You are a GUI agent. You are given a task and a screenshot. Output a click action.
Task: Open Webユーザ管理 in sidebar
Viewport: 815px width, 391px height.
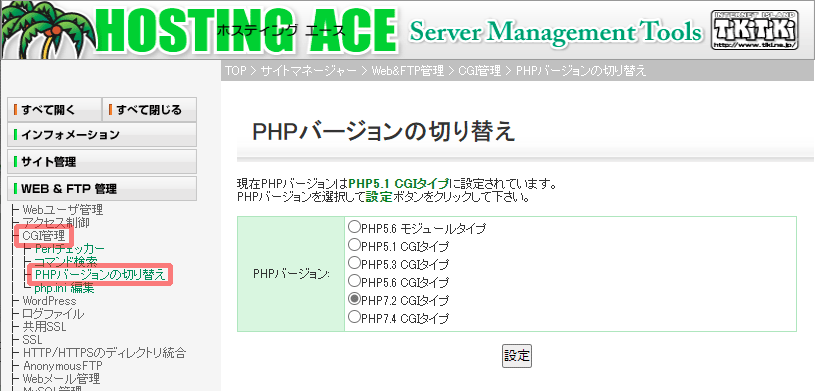pyautogui.click(x=63, y=210)
